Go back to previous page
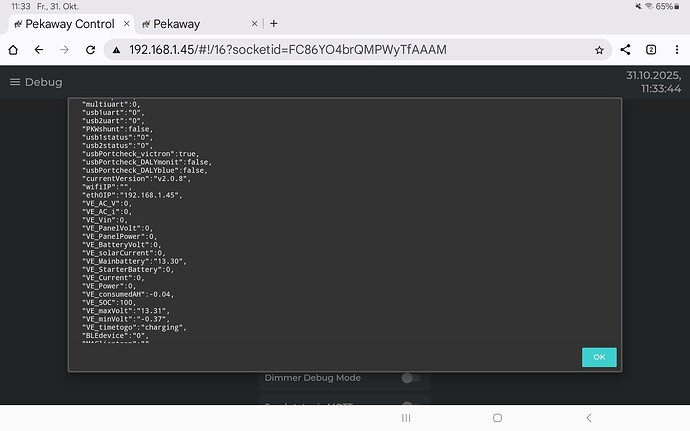 point(39,50)
